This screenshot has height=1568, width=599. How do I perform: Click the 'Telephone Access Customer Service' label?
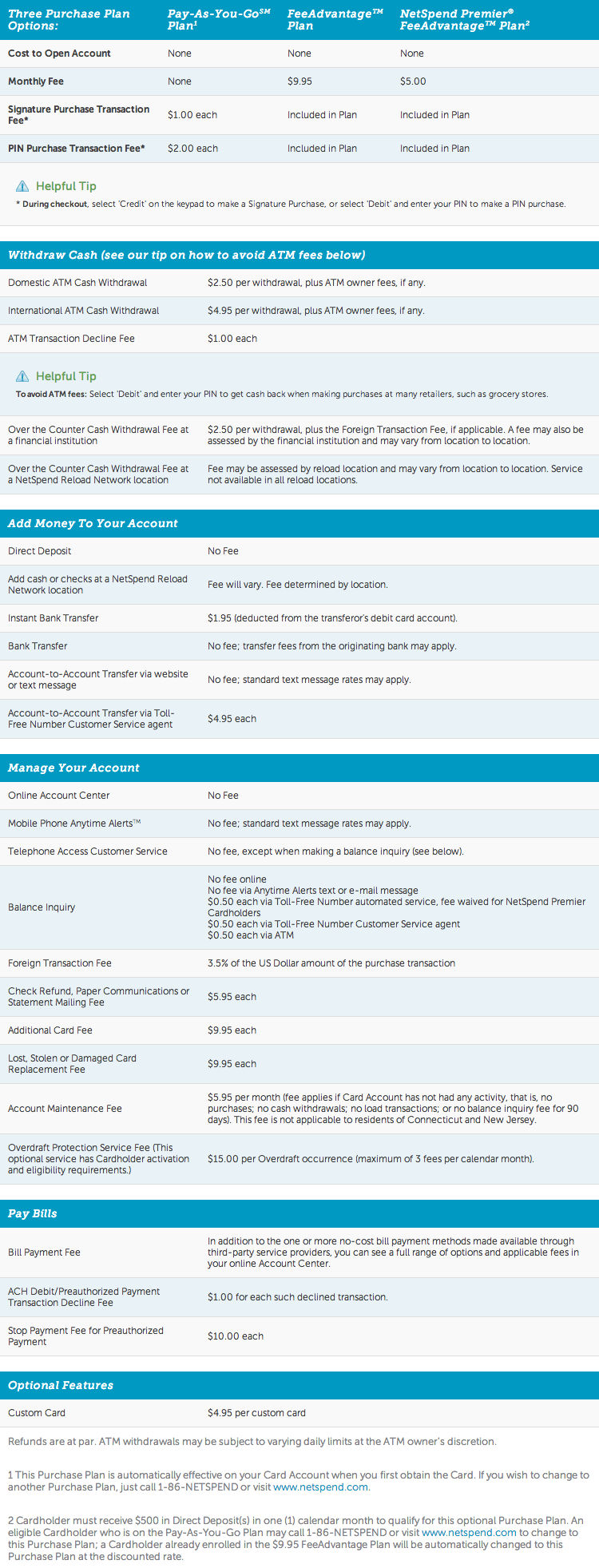pyautogui.click(x=88, y=851)
